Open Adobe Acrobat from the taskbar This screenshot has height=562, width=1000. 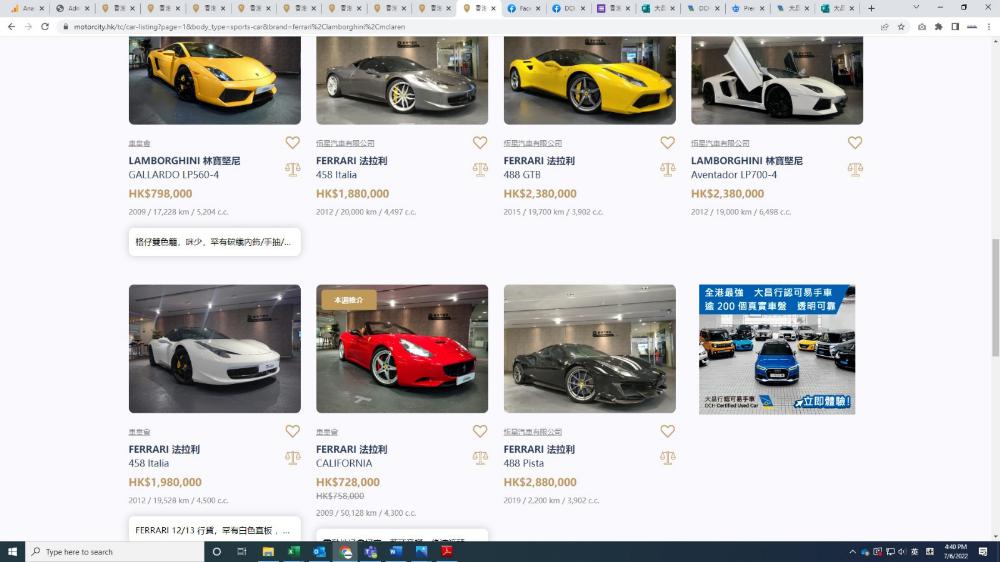446,552
